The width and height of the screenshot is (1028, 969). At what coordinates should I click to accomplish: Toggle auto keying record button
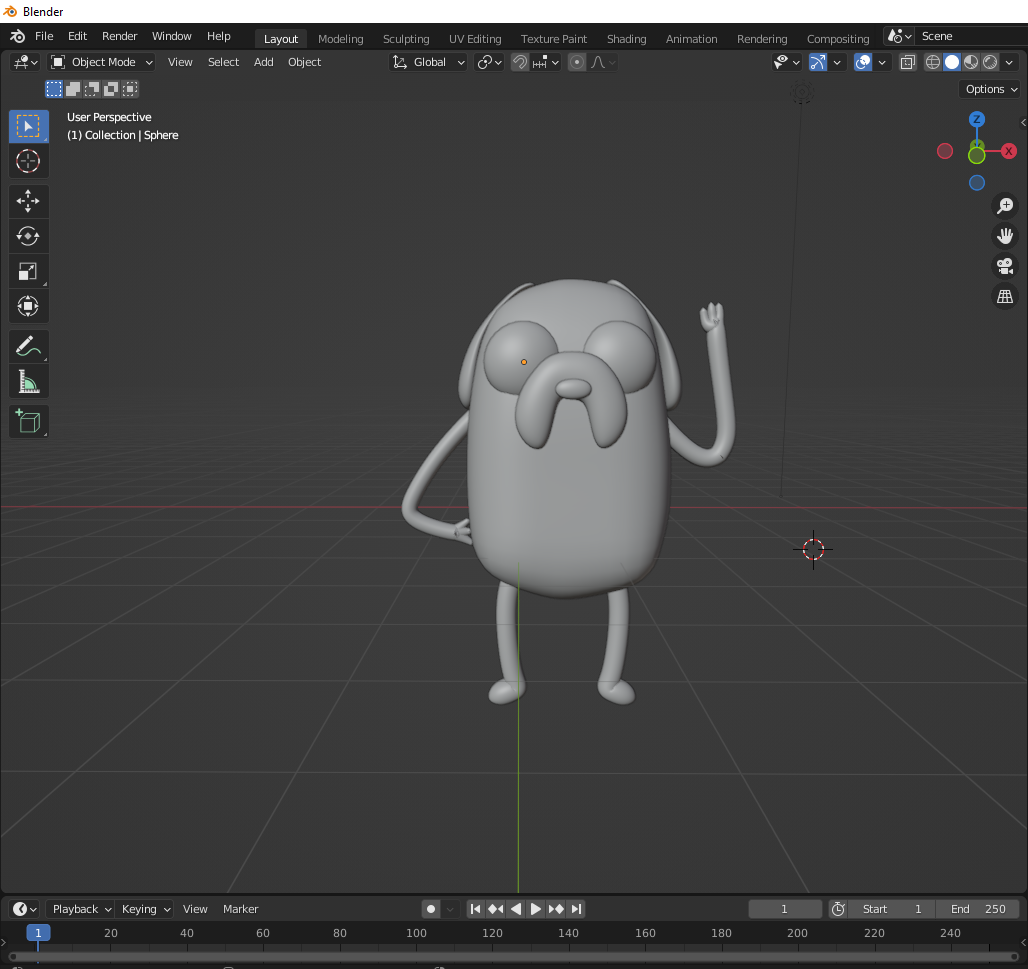point(431,909)
